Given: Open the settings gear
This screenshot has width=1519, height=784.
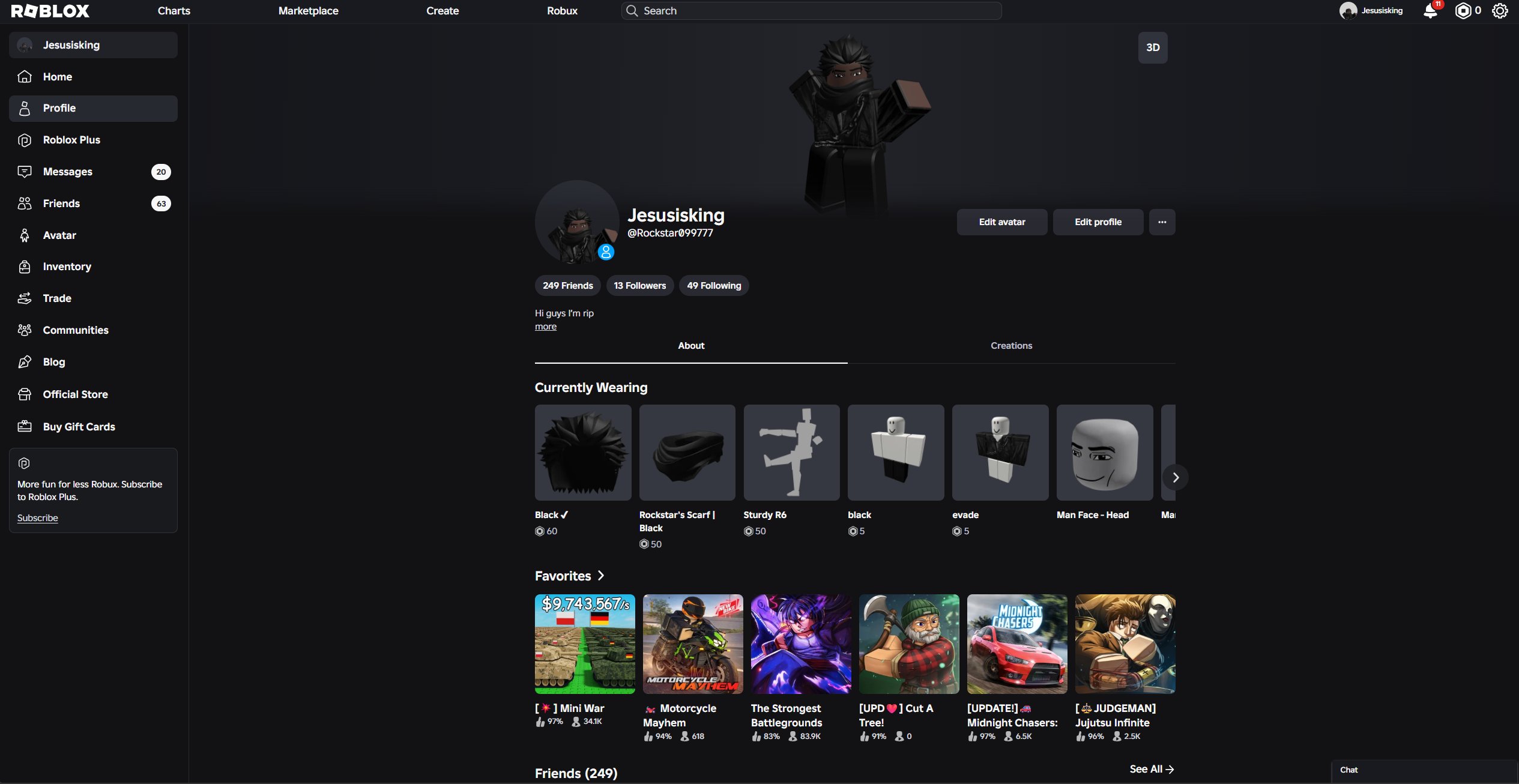Looking at the screenshot, I should pyautogui.click(x=1499, y=11).
